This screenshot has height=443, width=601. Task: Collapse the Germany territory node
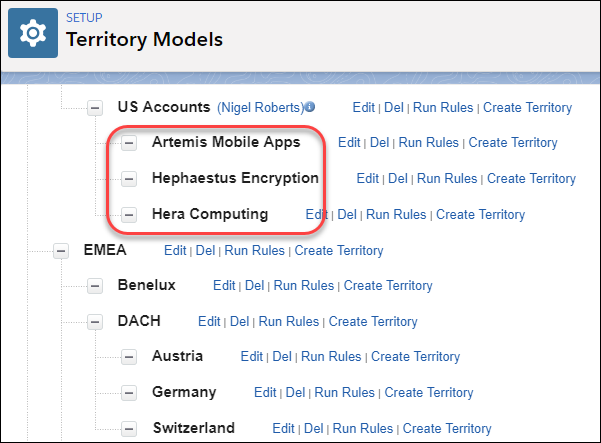point(129,393)
